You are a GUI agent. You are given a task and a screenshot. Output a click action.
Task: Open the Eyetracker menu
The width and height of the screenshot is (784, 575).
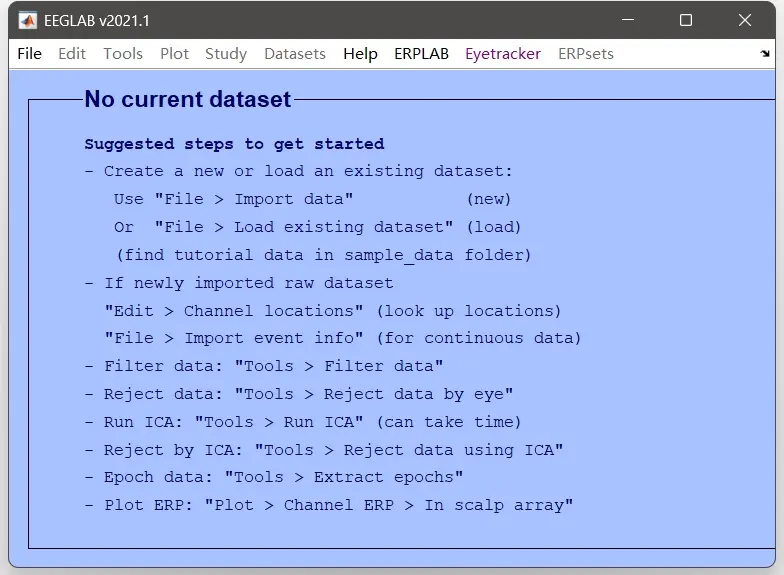502,54
